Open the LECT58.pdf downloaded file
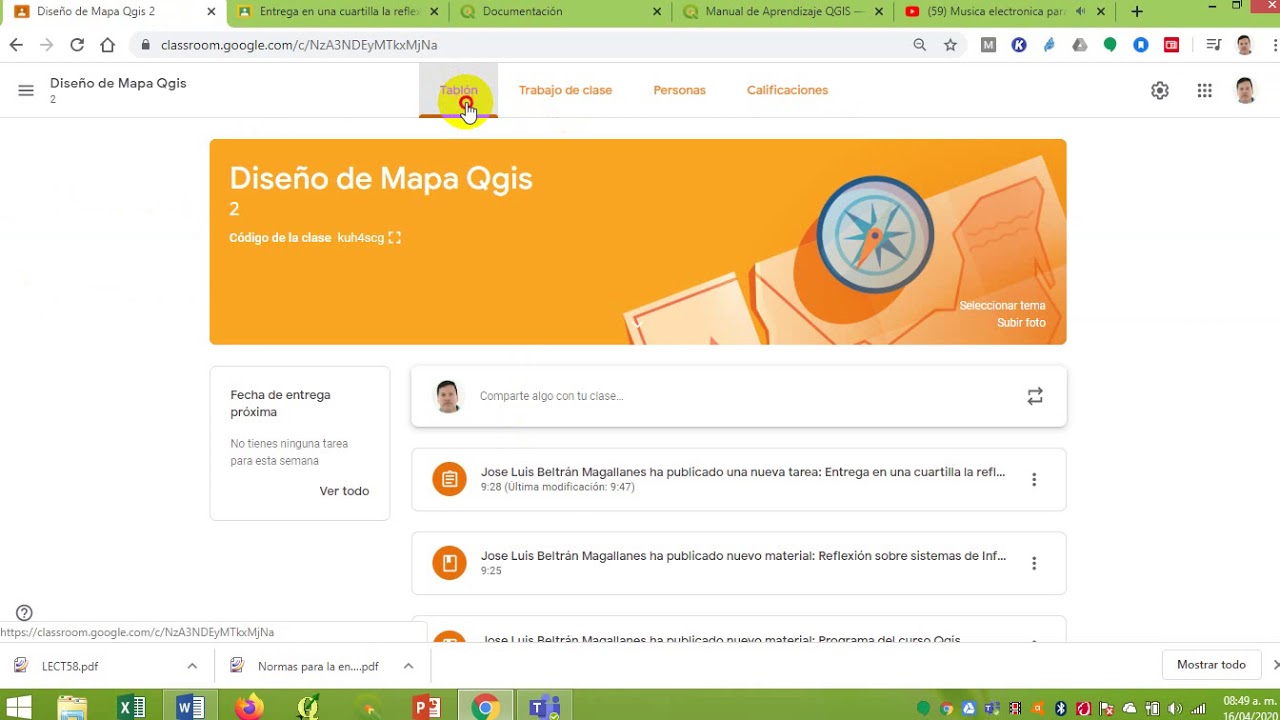The width and height of the screenshot is (1280, 720). 70,666
